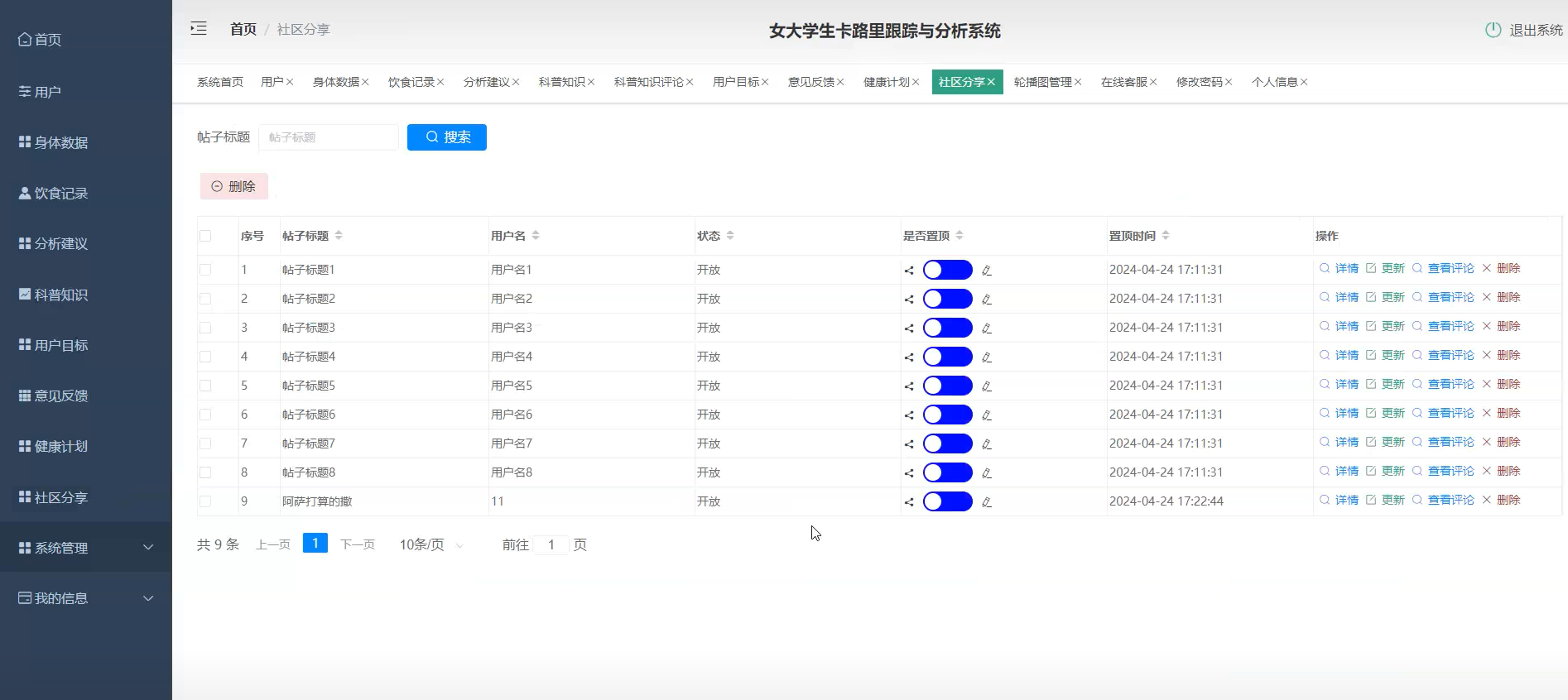1568x700 pixels.
Task: Check the checkbox for row 帖子标题6
Action: click(x=205, y=415)
